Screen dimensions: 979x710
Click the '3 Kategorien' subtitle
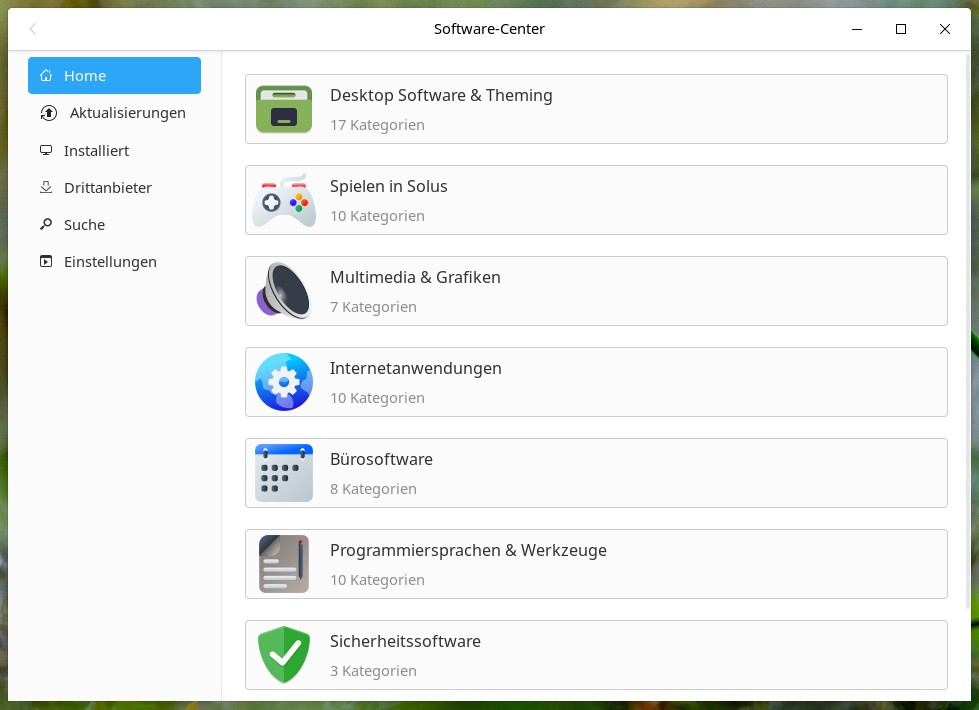click(373, 671)
